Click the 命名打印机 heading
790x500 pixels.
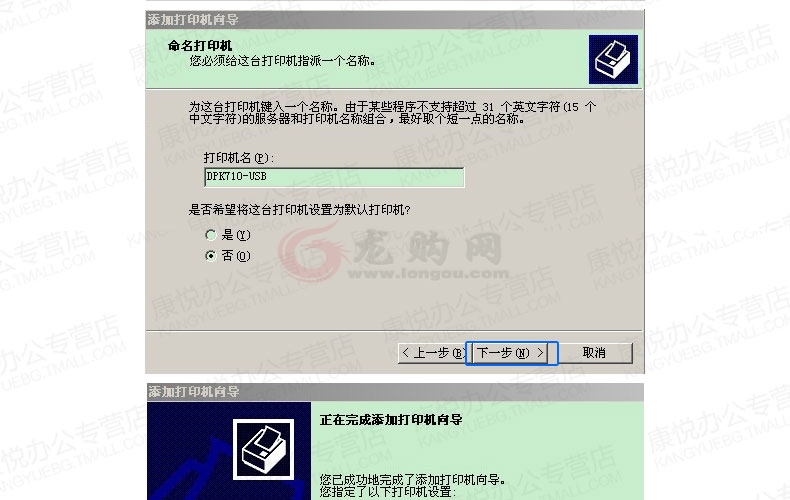tap(200, 46)
